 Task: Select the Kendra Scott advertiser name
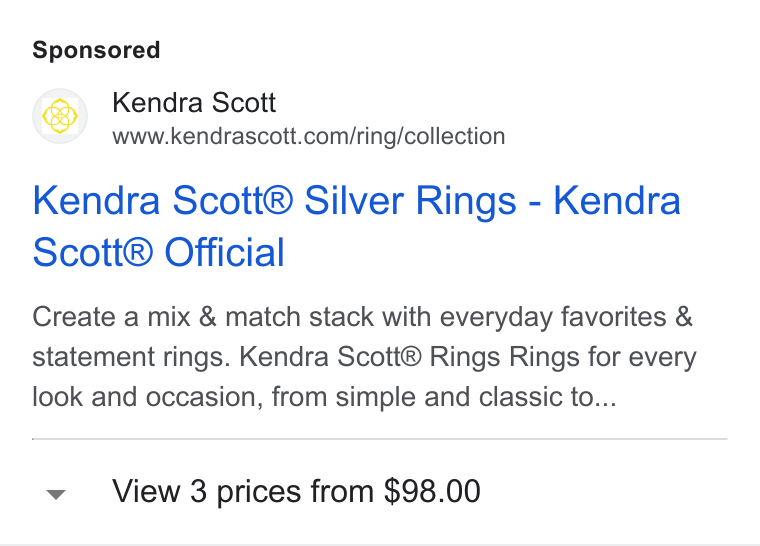pos(194,102)
